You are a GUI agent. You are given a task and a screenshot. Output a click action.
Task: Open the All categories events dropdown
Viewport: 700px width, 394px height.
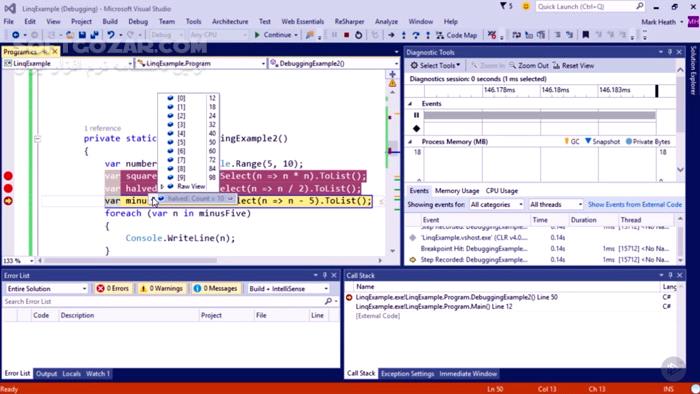pos(496,204)
